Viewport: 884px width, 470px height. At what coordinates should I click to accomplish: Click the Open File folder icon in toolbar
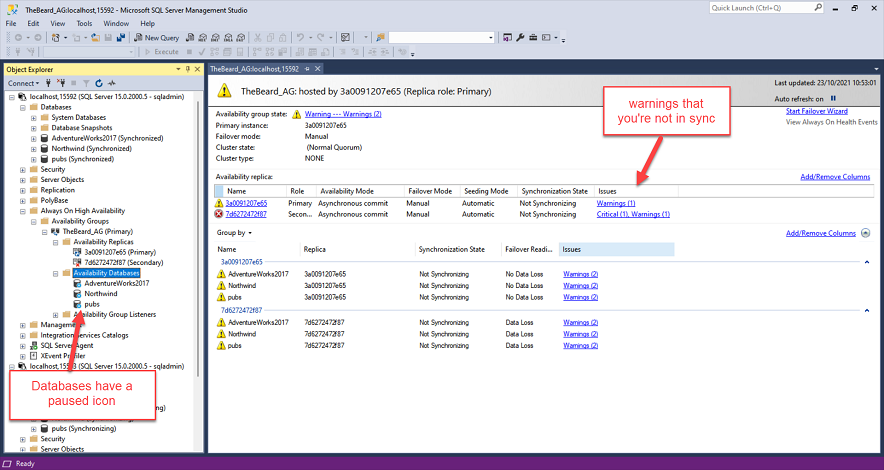[x=95, y=38]
